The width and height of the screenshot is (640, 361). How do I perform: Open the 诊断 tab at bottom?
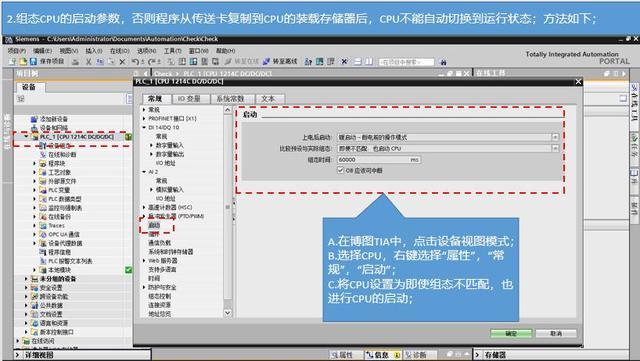tap(420, 355)
